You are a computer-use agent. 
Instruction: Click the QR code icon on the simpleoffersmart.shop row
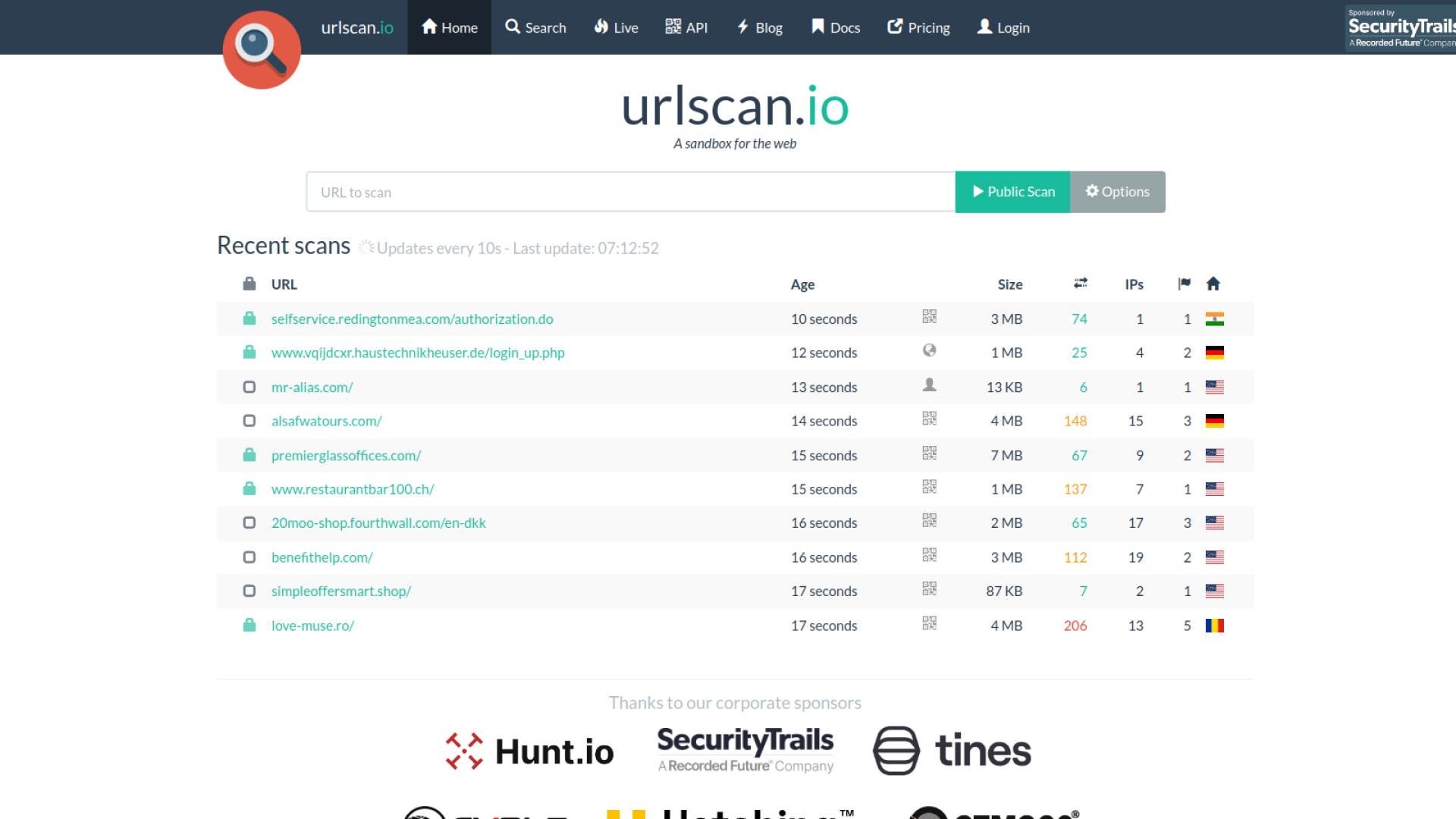tap(929, 589)
